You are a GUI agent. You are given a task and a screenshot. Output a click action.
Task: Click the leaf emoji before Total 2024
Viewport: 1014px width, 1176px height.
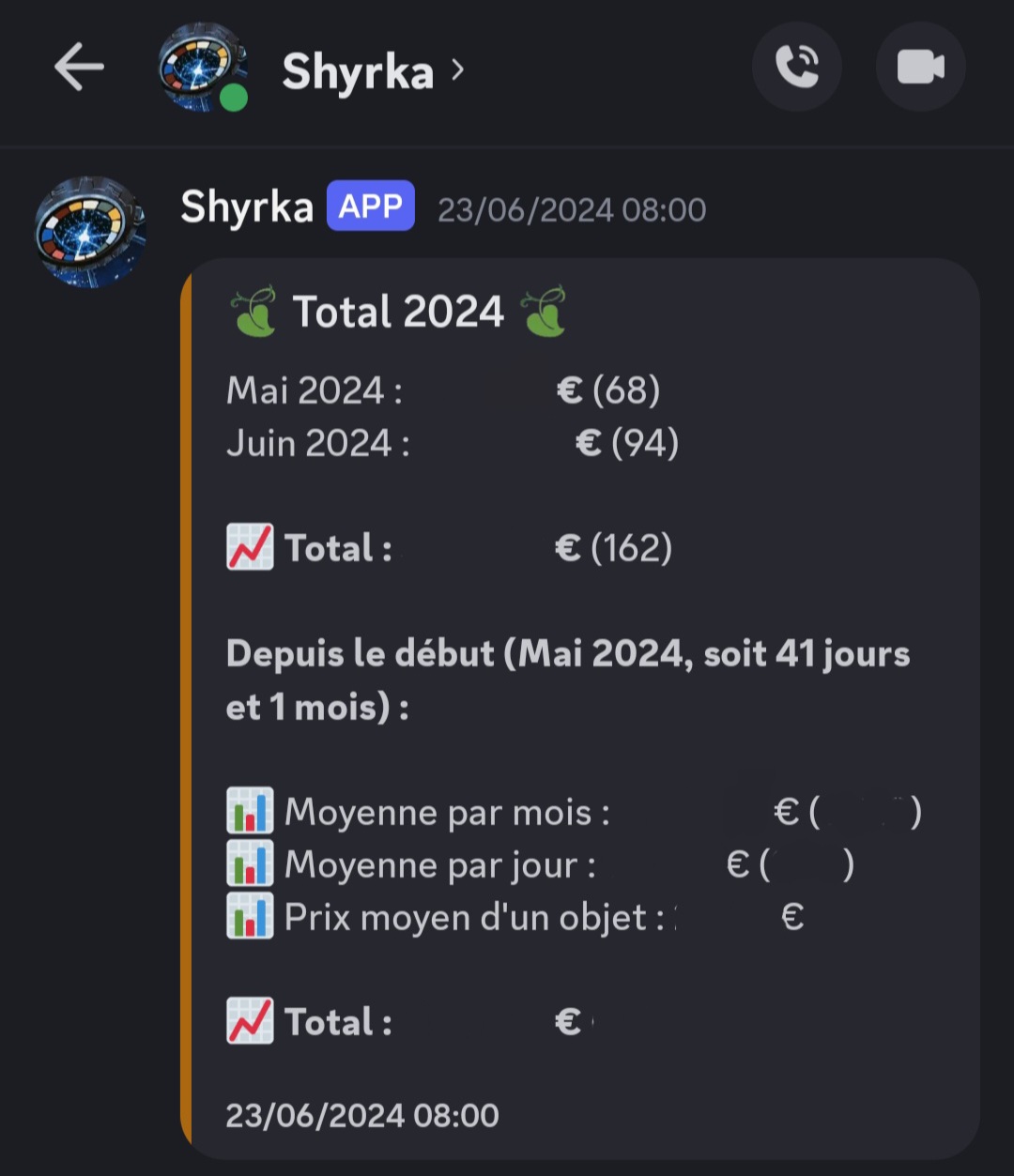coord(253,313)
